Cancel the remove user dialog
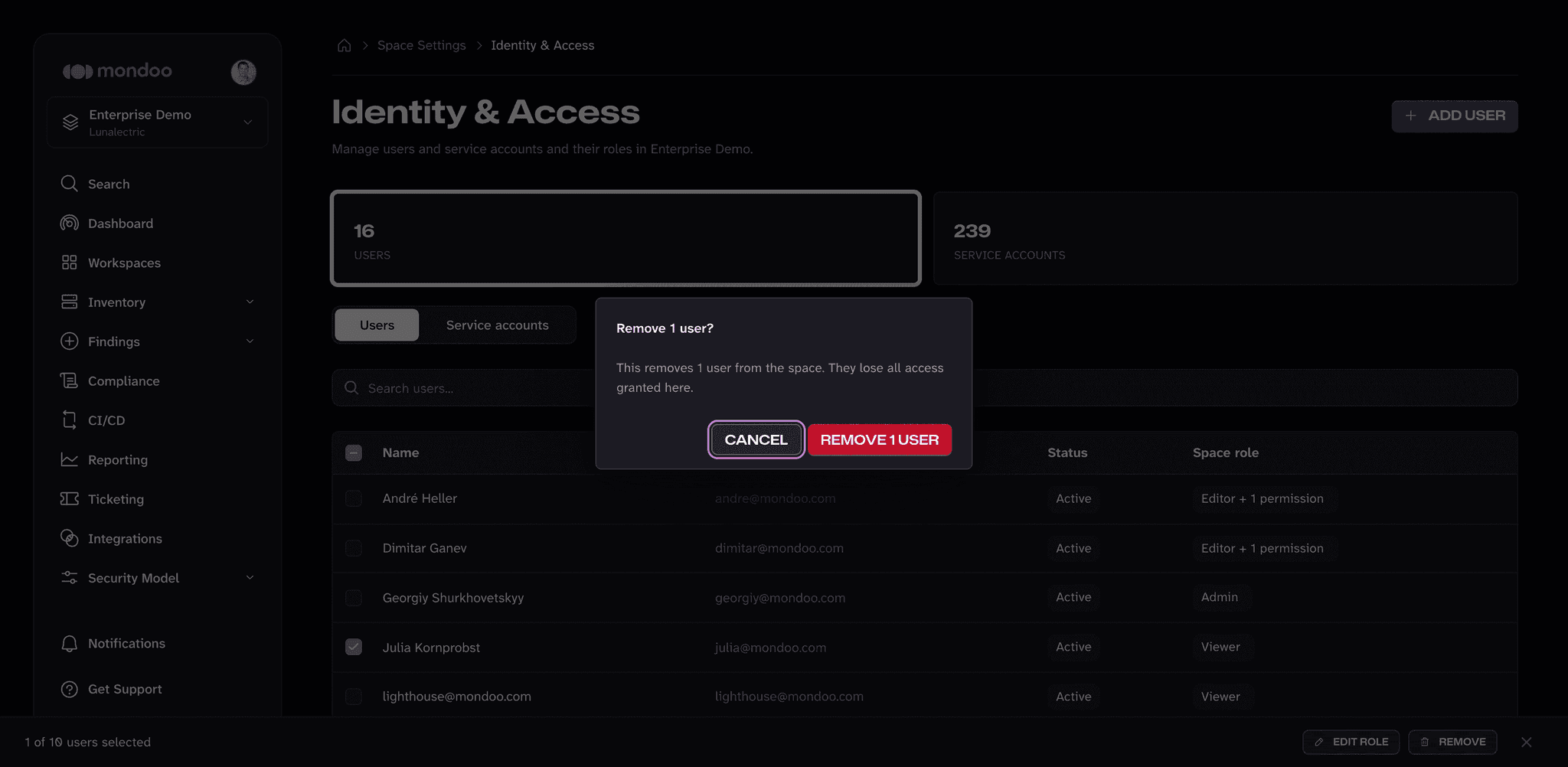 tap(756, 439)
